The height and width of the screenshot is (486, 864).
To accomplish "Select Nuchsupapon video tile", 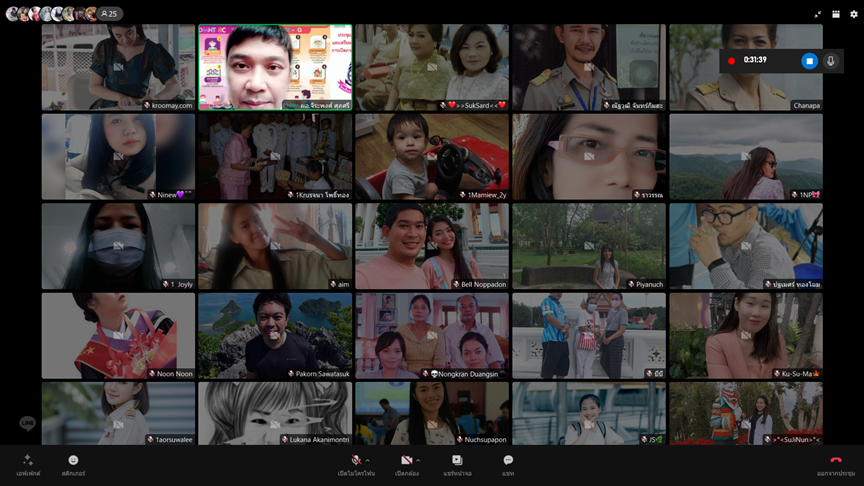I will [x=432, y=413].
